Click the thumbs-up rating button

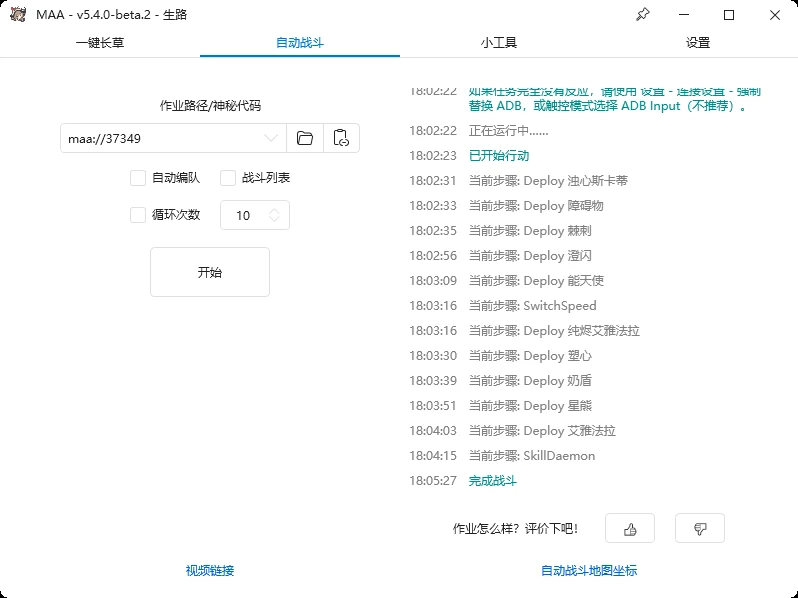click(629, 528)
